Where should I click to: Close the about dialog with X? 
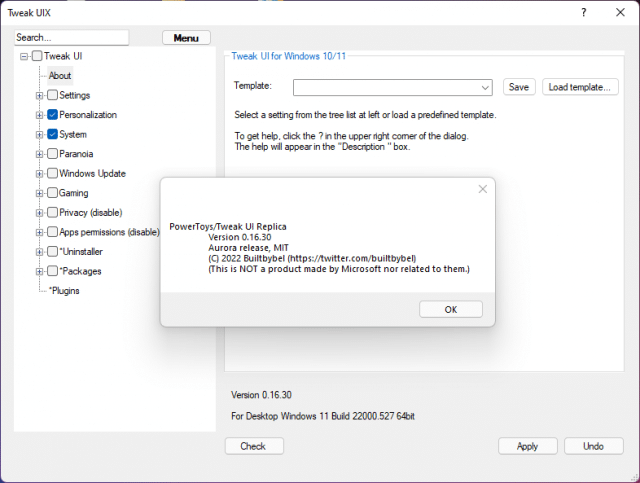[x=483, y=189]
